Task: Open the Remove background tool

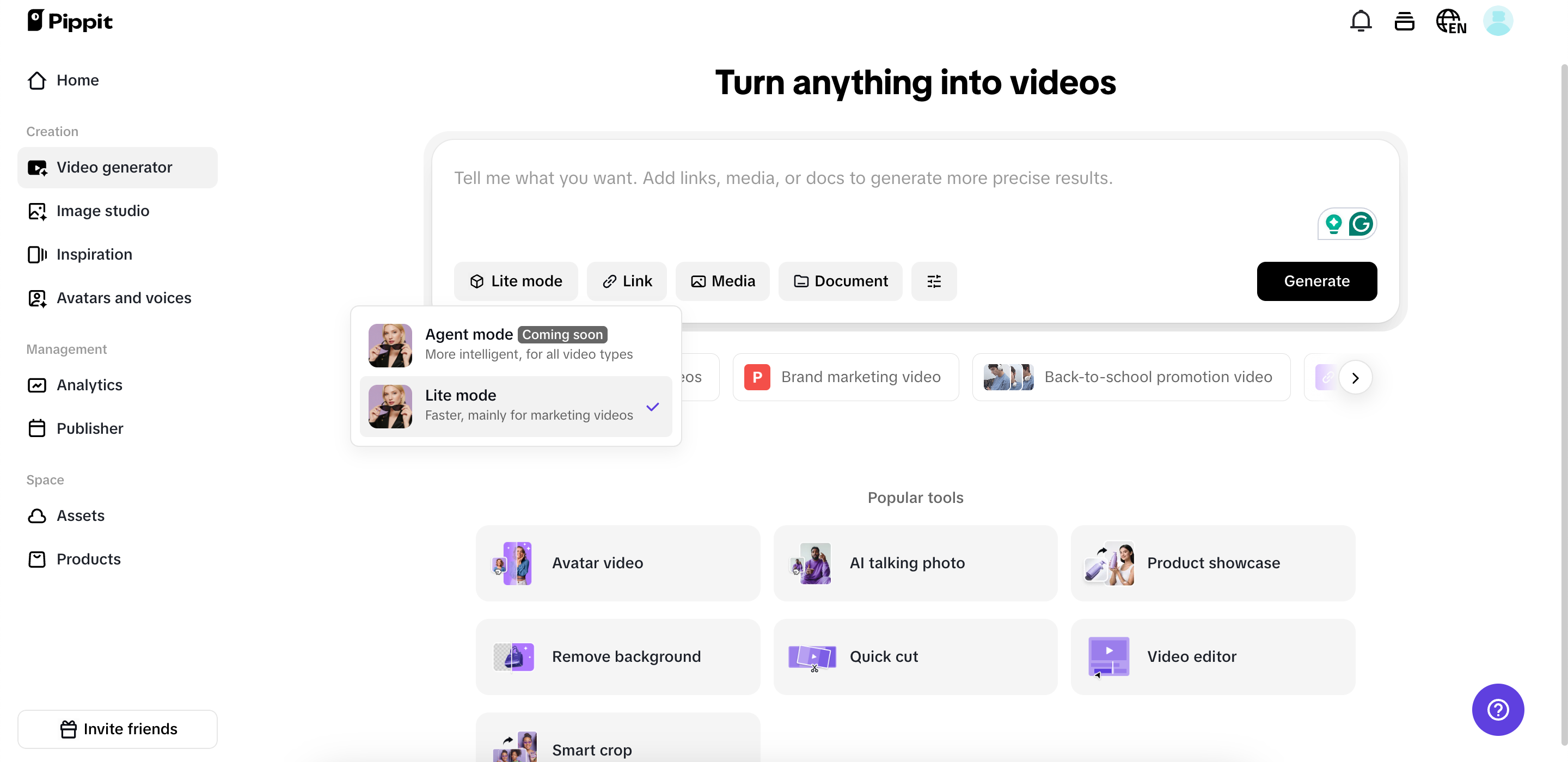Action: tap(617, 657)
